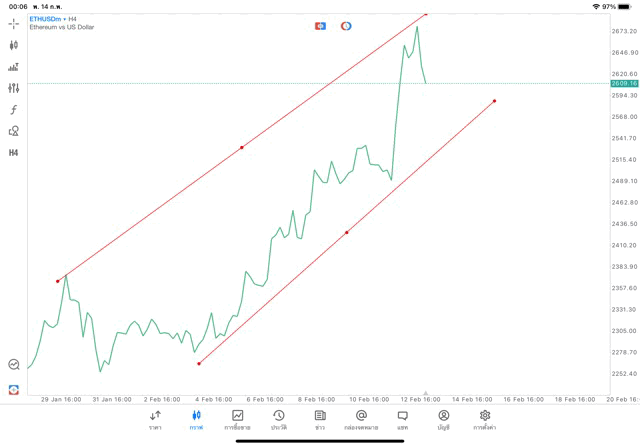Activate the crosshair cursor tool
Screen dimensions: 640x447
point(13,23)
